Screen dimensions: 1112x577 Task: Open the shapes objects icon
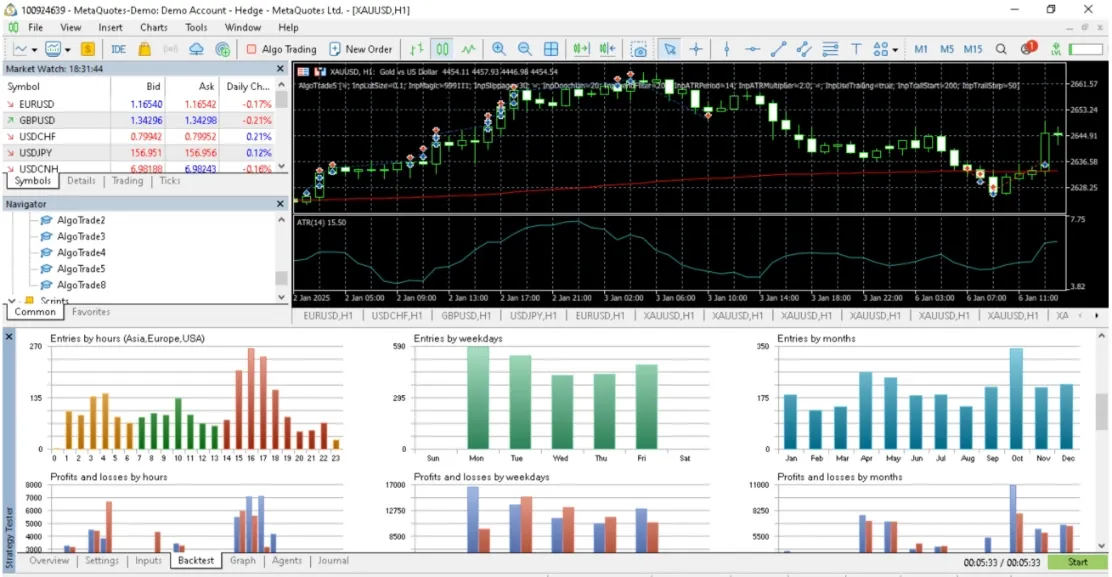(x=881, y=49)
